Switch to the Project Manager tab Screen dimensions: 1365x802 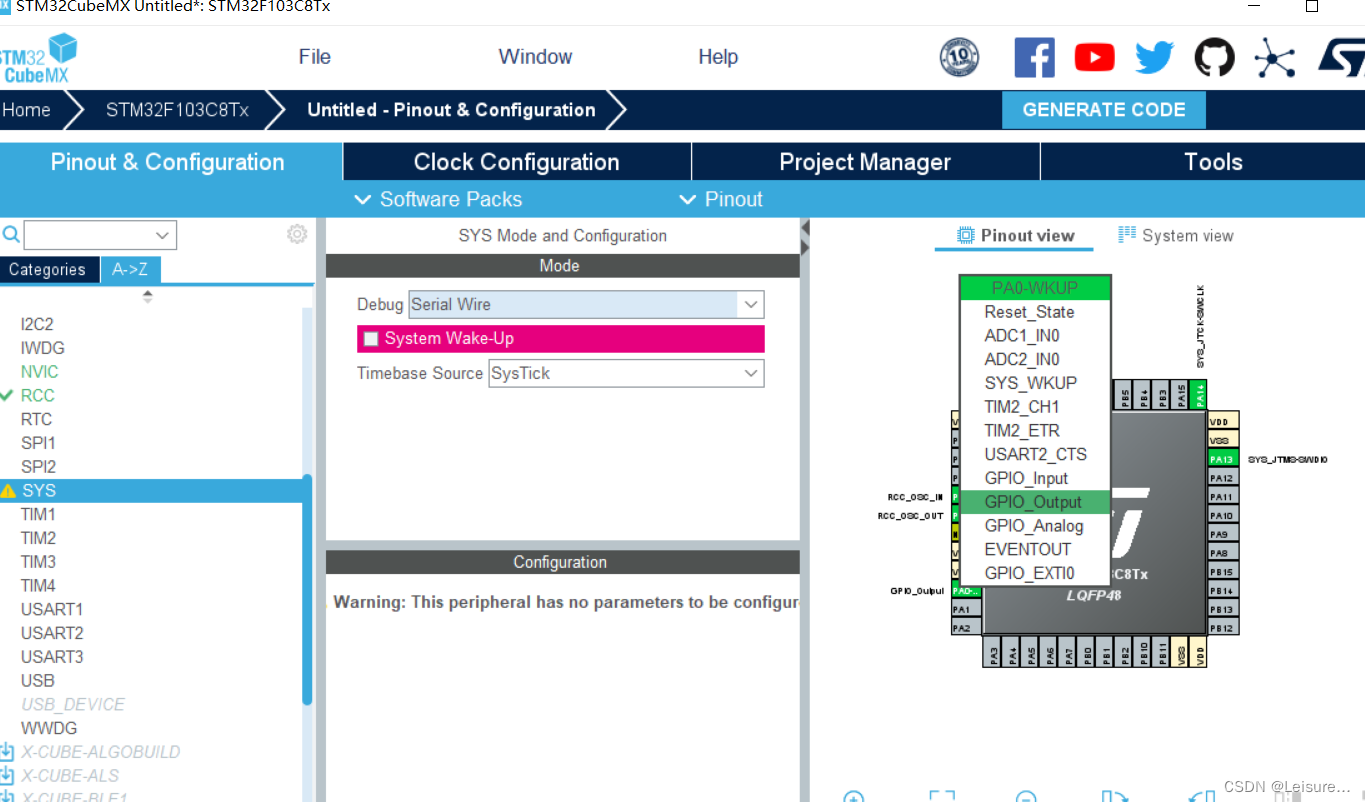point(865,162)
